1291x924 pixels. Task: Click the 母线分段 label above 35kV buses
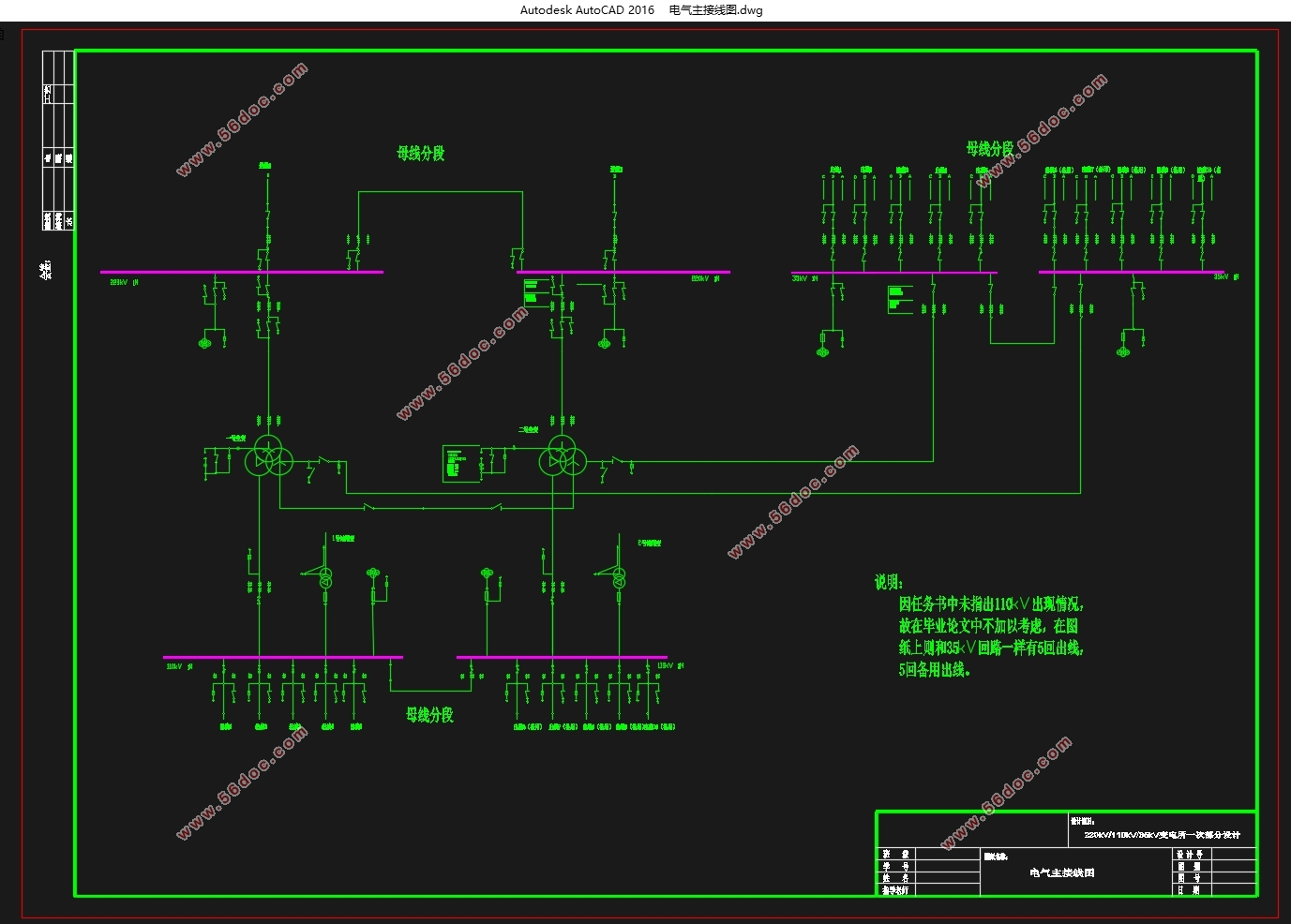point(990,149)
